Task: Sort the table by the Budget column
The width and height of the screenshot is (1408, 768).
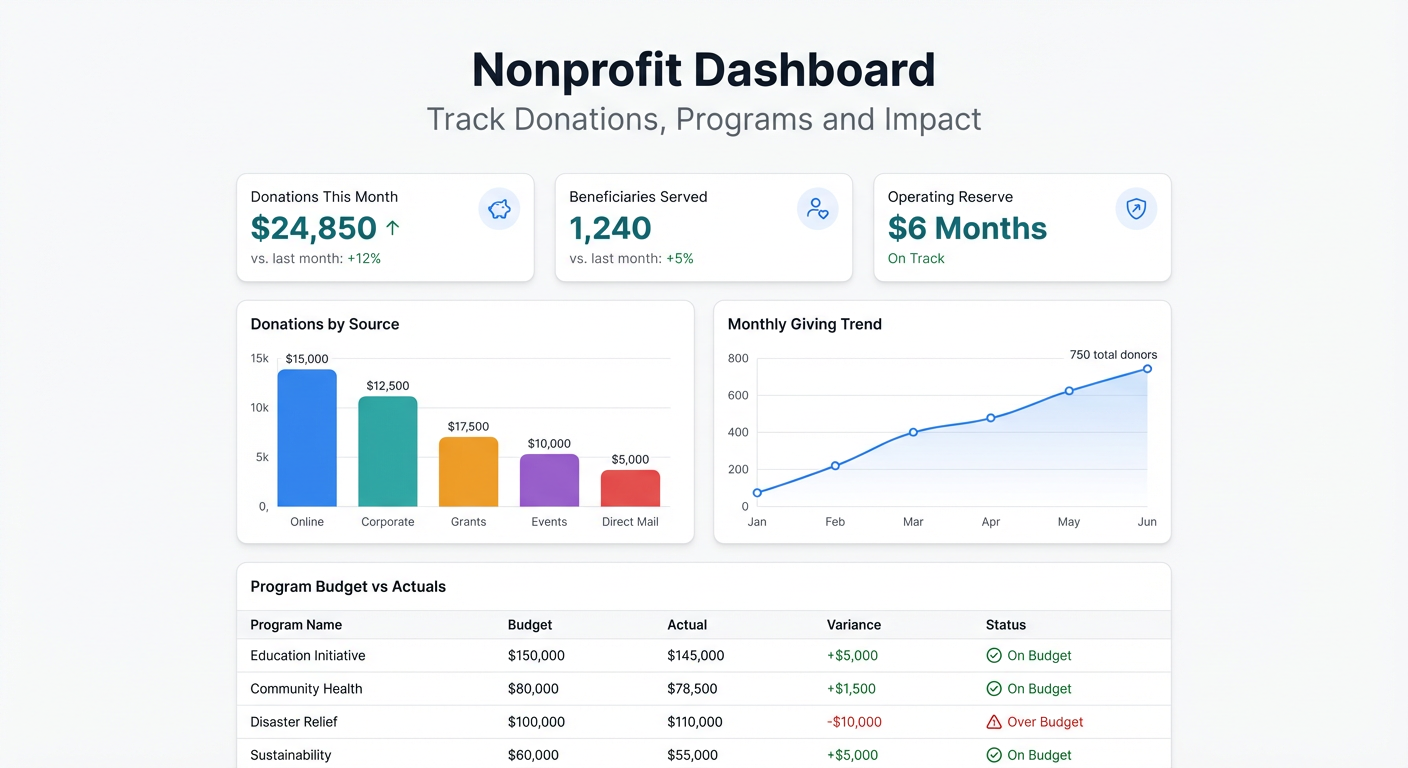Action: click(x=528, y=624)
